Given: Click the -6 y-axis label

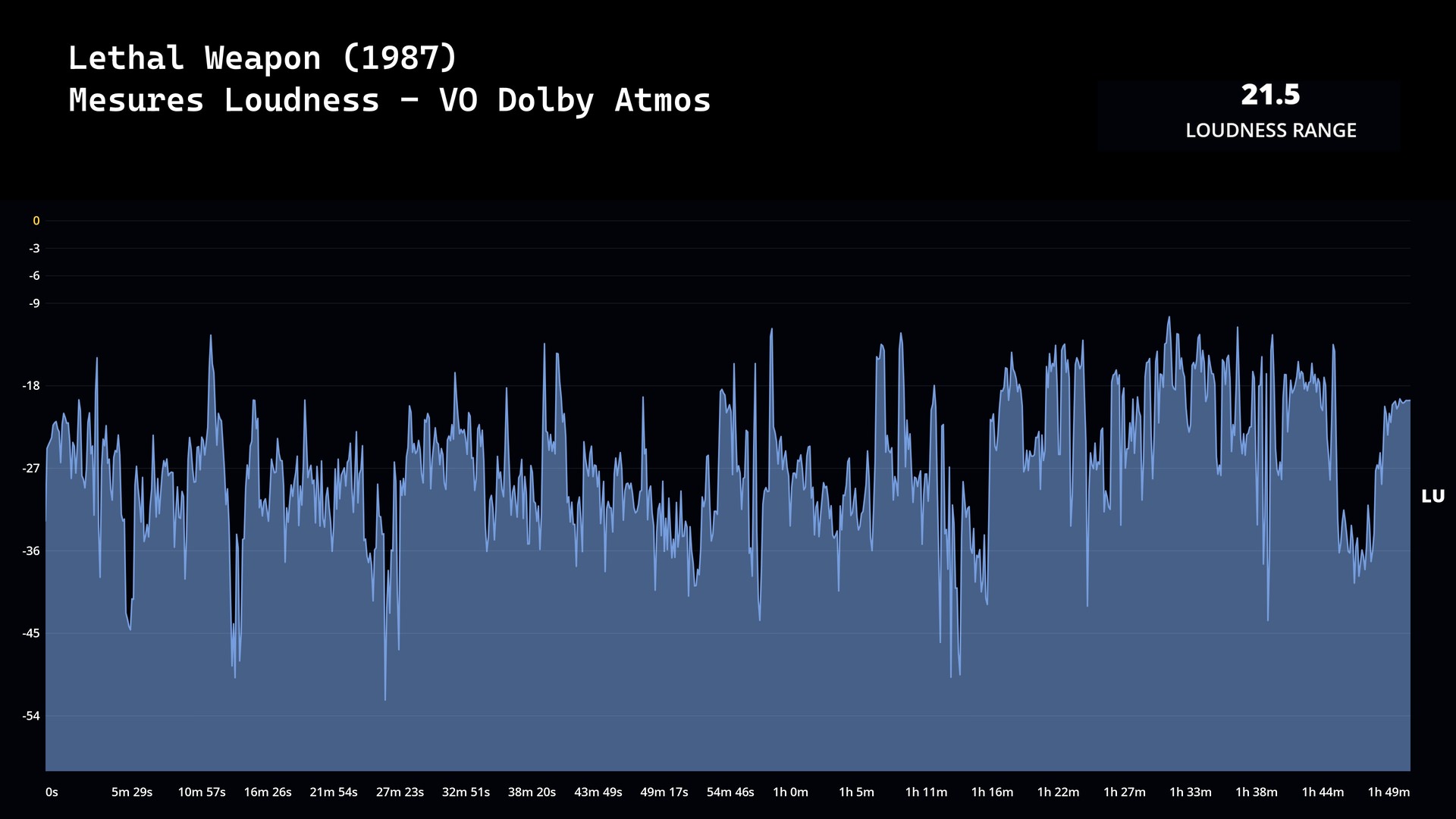Looking at the screenshot, I should [34, 275].
